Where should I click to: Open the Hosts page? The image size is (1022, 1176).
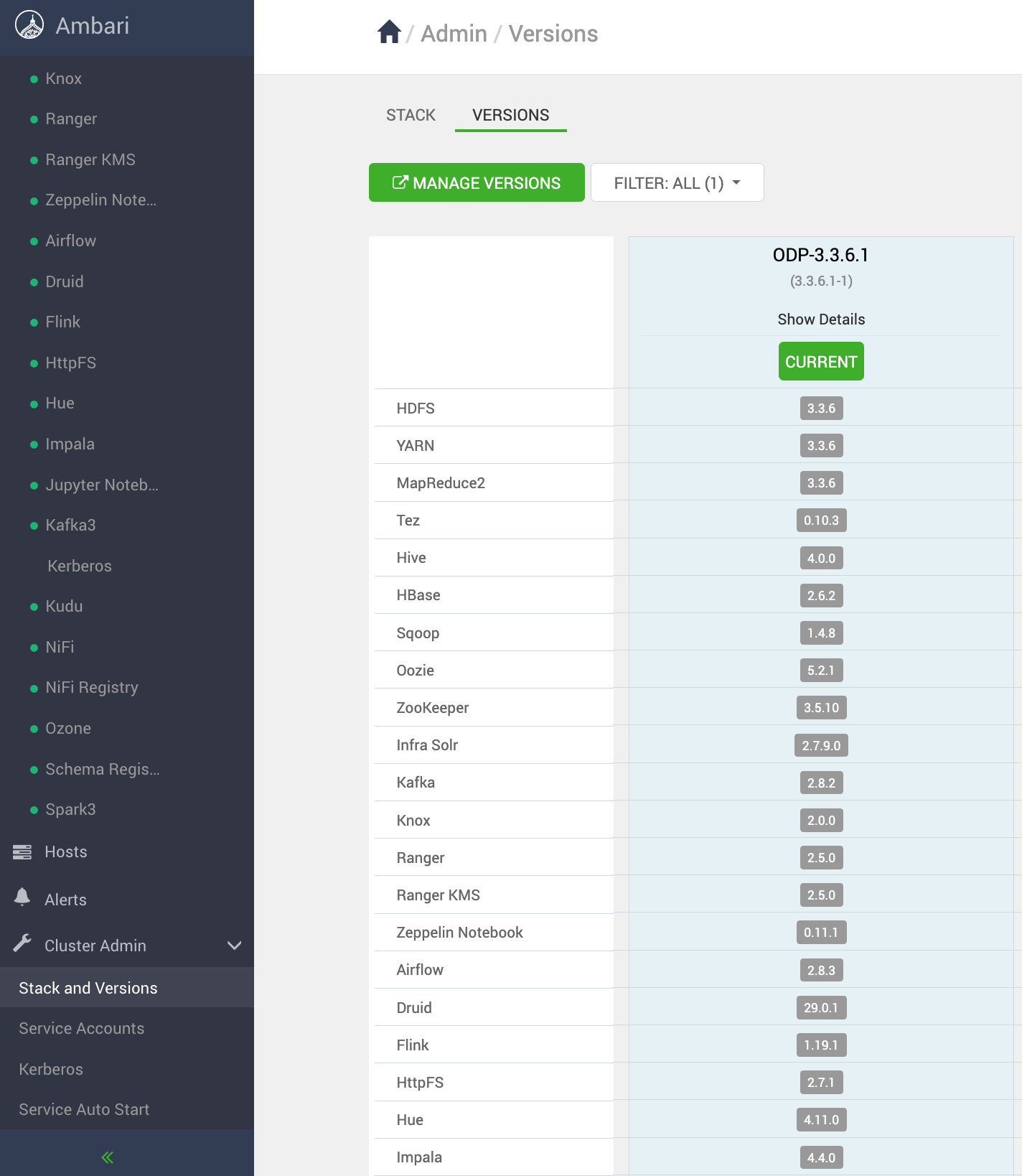click(66, 852)
